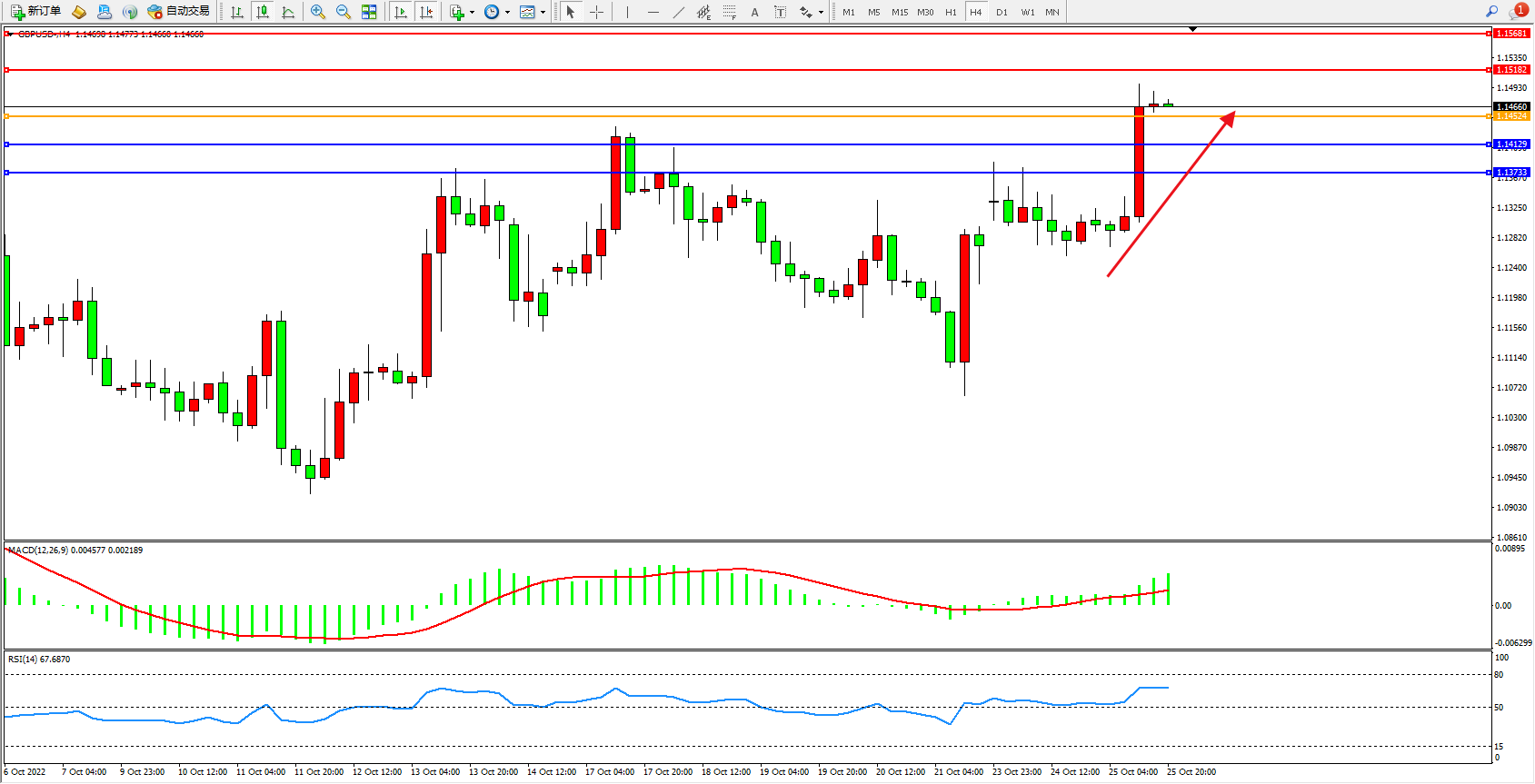This screenshot has height=784, width=1535.
Task: Switch chart to bar chart mode
Action: 237,12
